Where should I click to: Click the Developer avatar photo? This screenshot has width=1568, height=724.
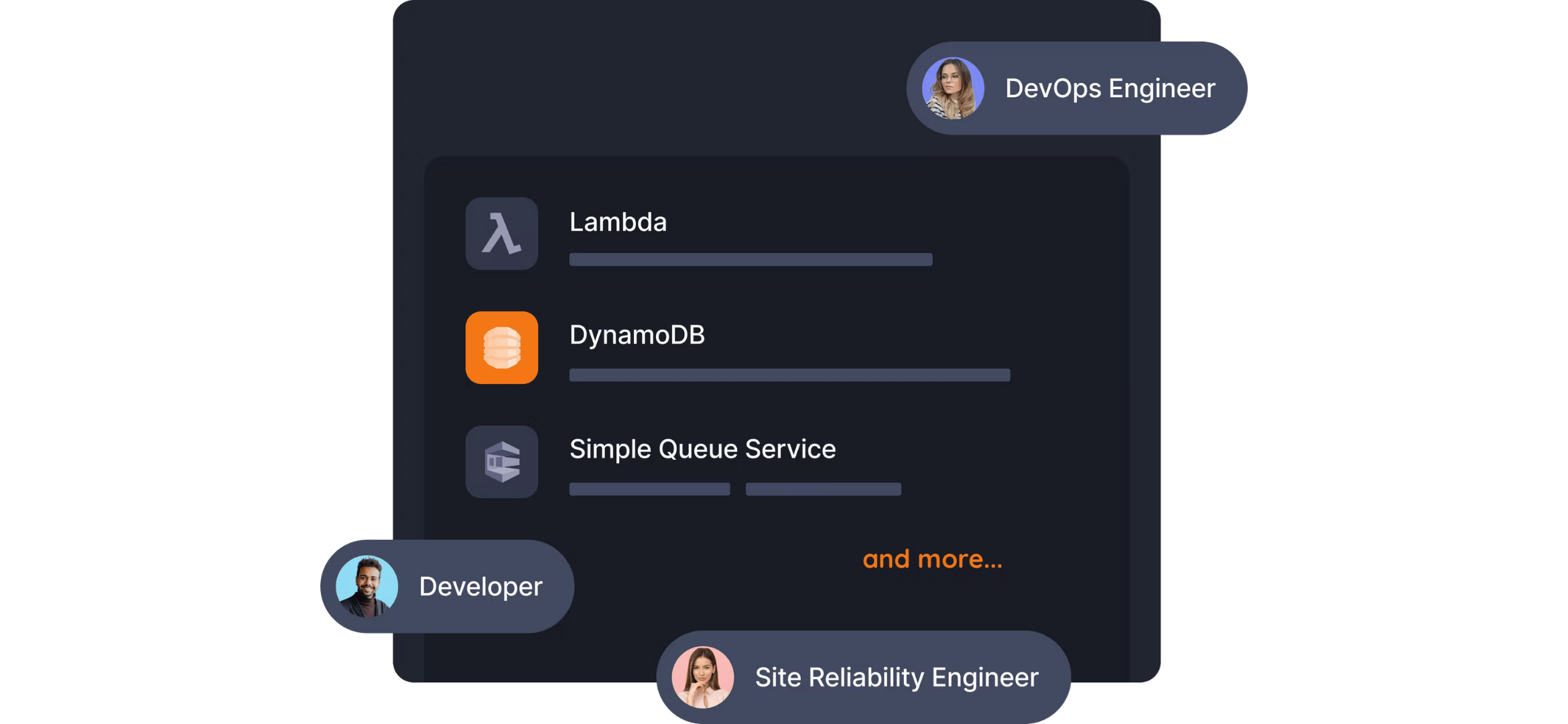click(x=367, y=587)
